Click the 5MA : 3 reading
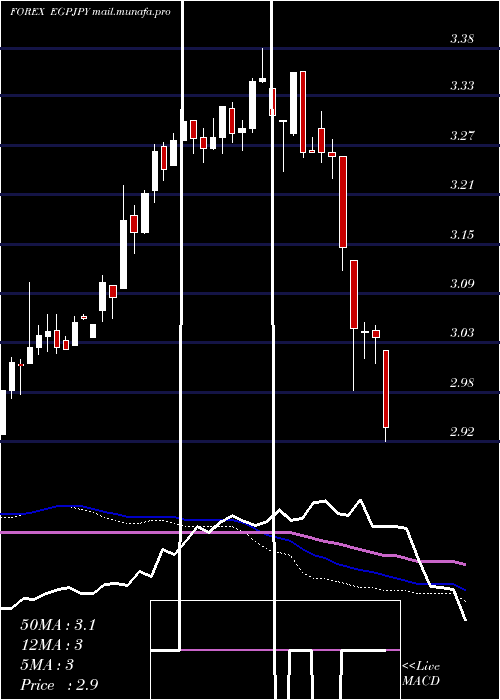 47,665
